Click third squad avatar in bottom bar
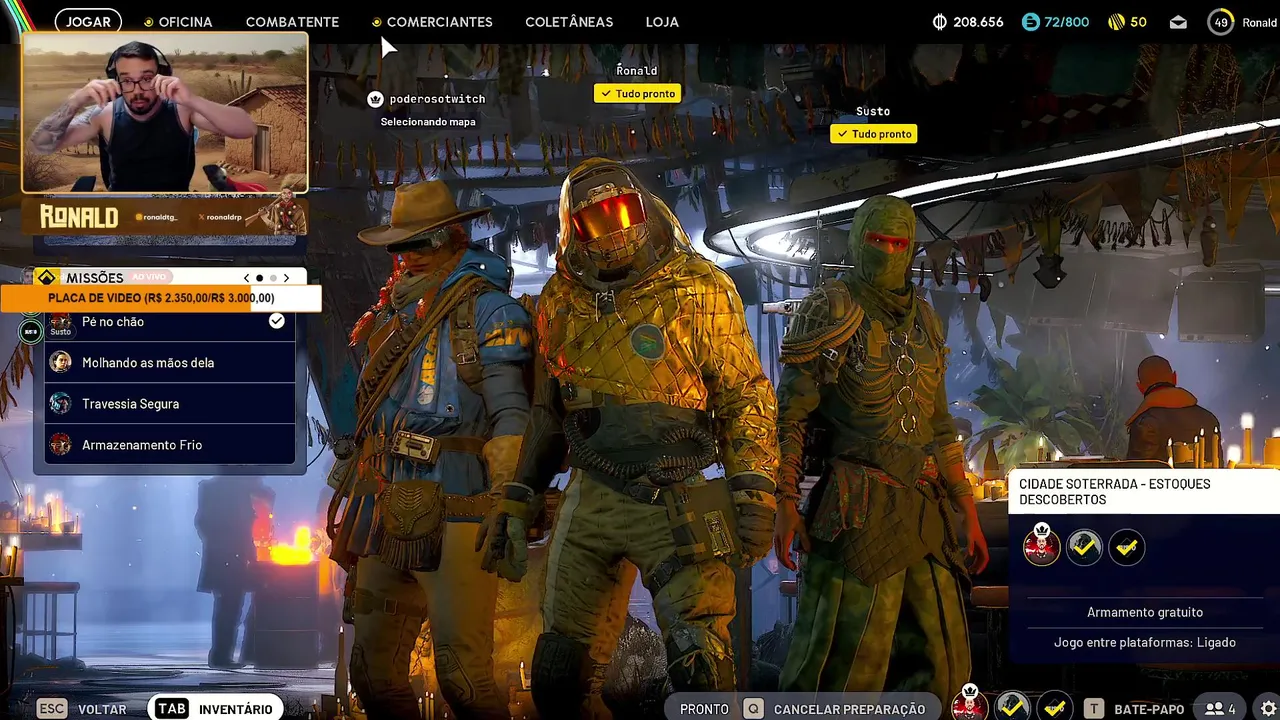This screenshot has width=1280, height=720. (x=1054, y=707)
